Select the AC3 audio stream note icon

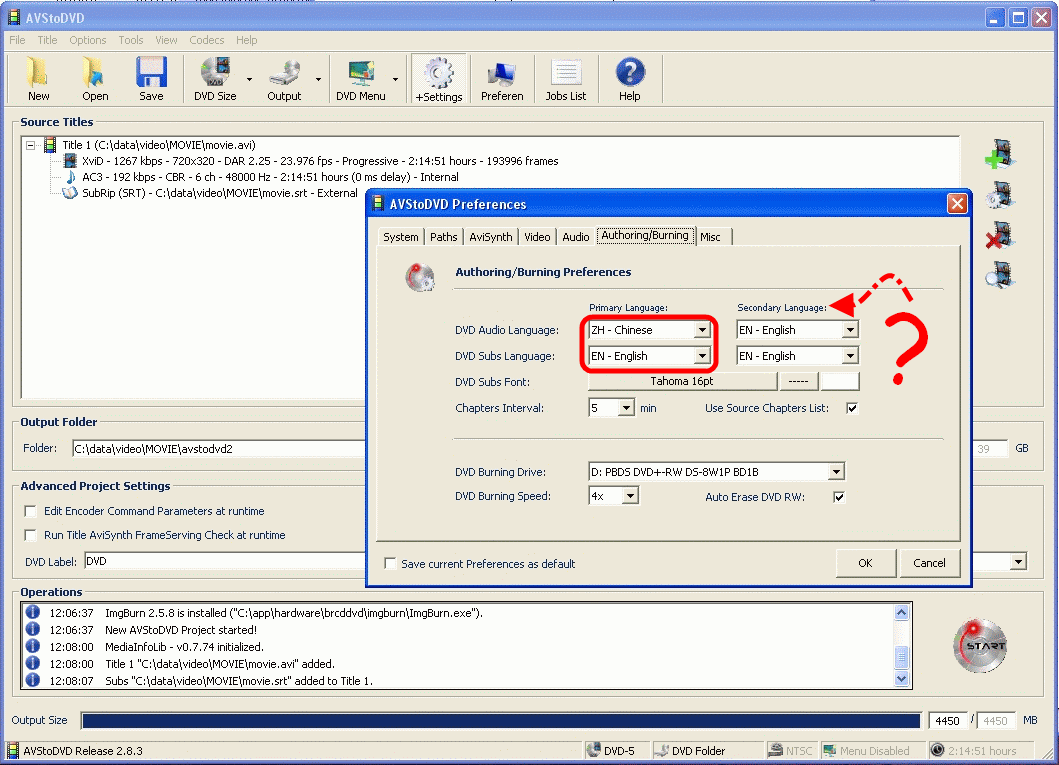tap(70, 177)
